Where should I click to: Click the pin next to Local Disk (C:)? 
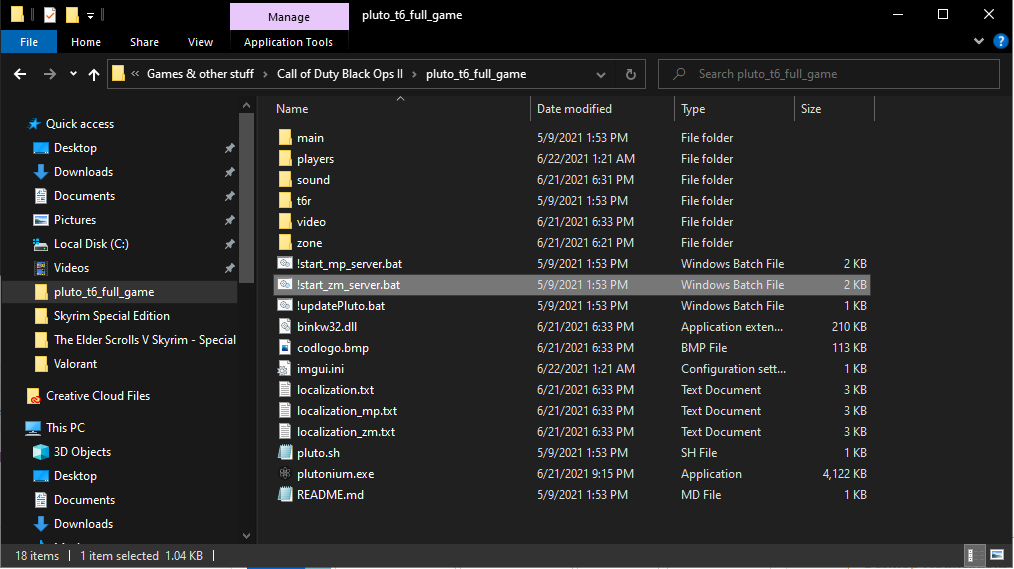[x=229, y=244]
